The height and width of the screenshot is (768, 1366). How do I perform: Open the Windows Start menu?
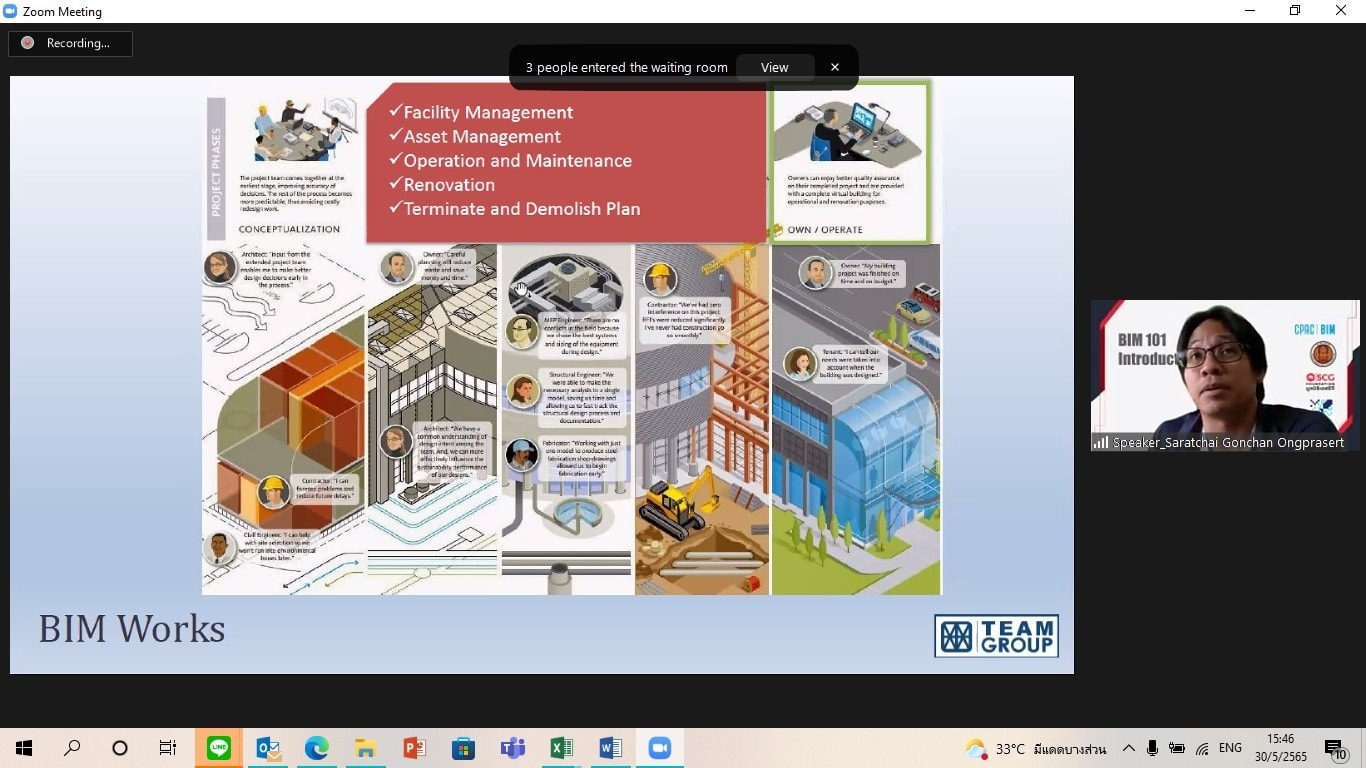pyautogui.click(x=24, y=748)
